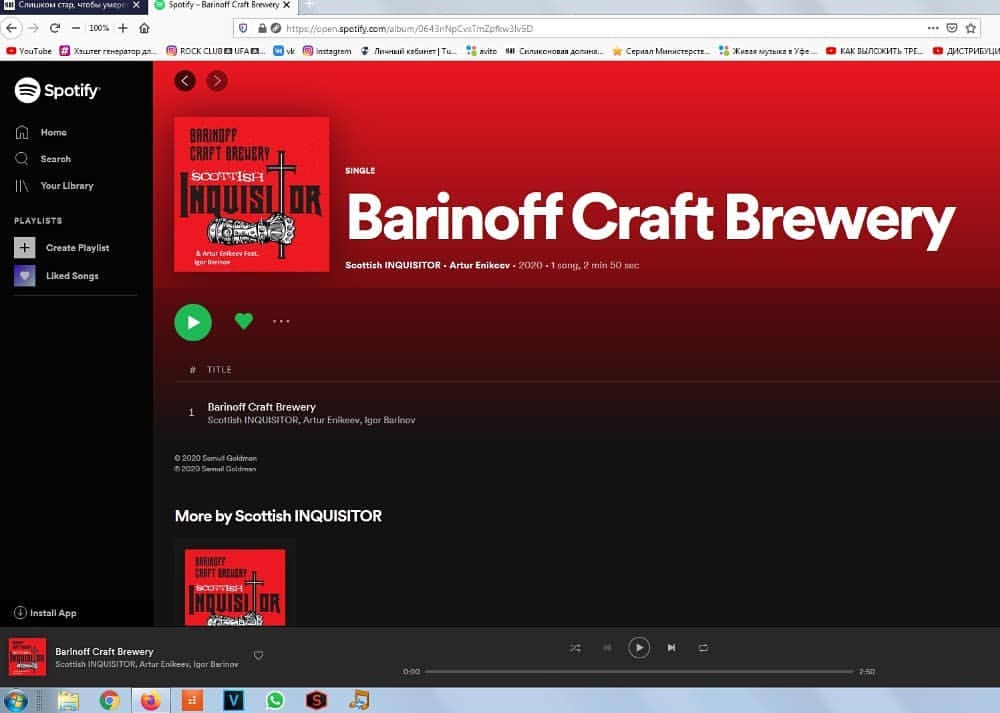Click the now-playing cover art in player bar
Screen dimensions: 1000x713
[x=27, y=657]
